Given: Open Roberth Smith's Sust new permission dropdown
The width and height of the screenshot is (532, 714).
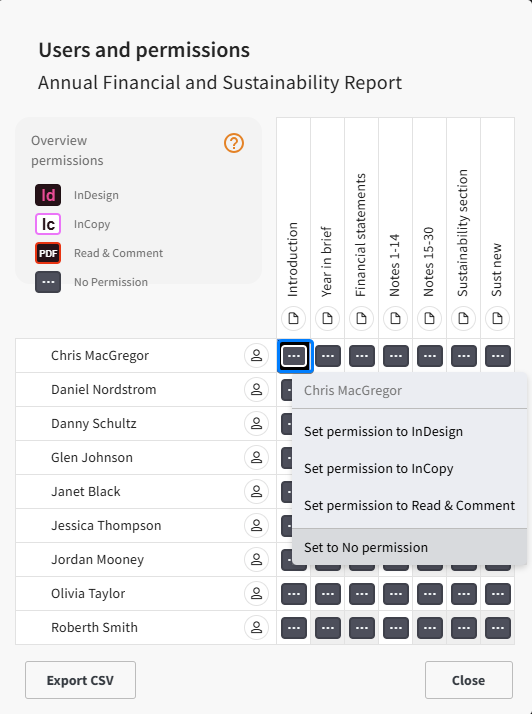Looking at the screenshot, I should (498, 628).
